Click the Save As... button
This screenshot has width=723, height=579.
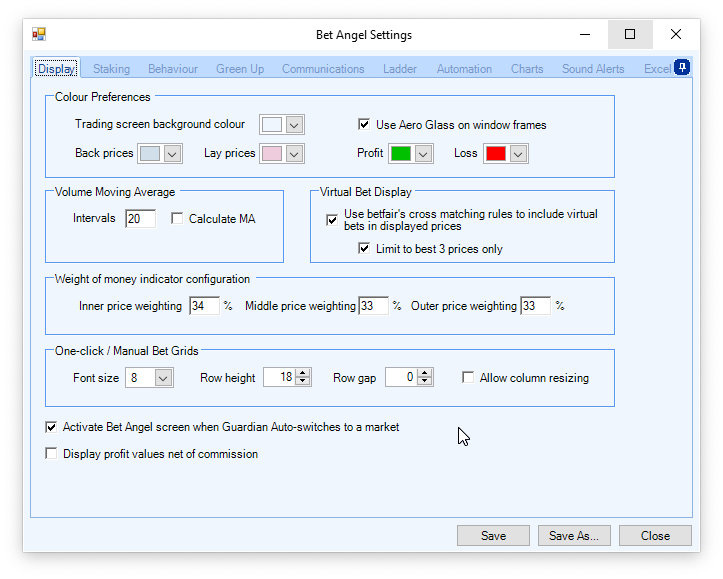click(x=574, y=536)
